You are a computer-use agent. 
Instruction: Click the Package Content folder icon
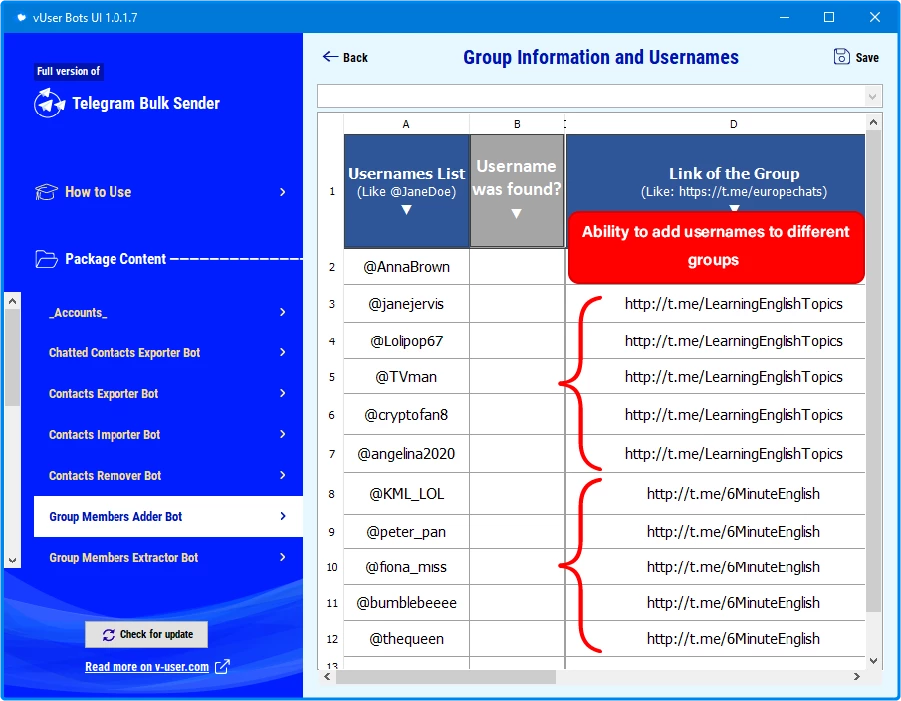47,259
